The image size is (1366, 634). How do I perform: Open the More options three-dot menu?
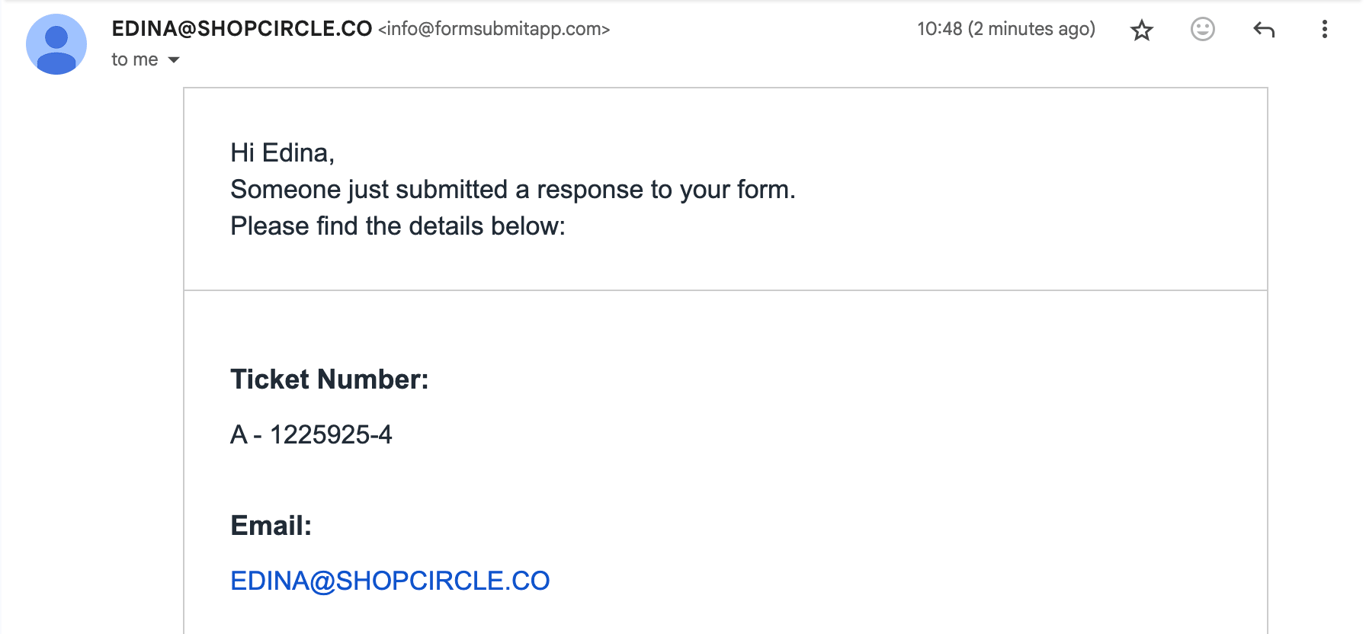pos(1324,30)
